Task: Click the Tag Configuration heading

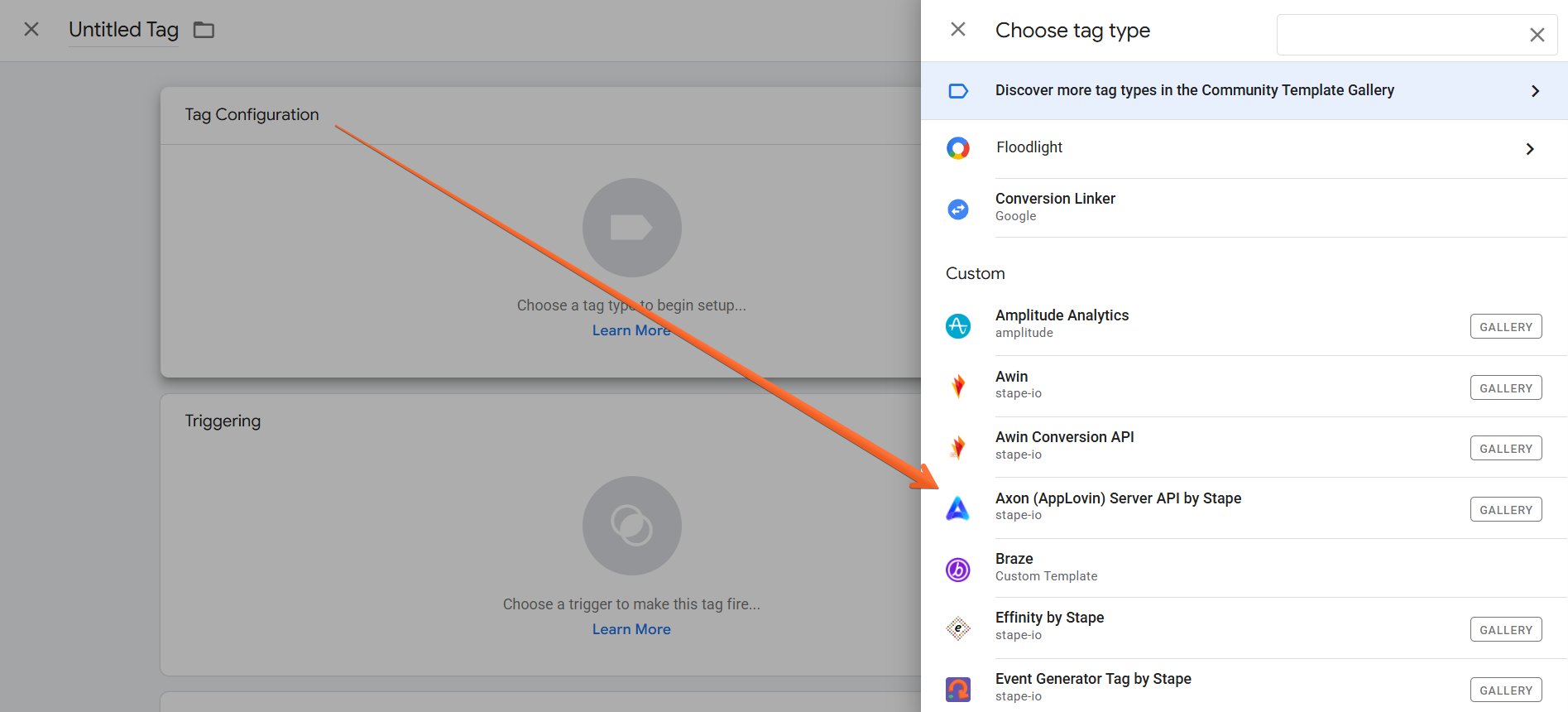Action: (252, 114)
